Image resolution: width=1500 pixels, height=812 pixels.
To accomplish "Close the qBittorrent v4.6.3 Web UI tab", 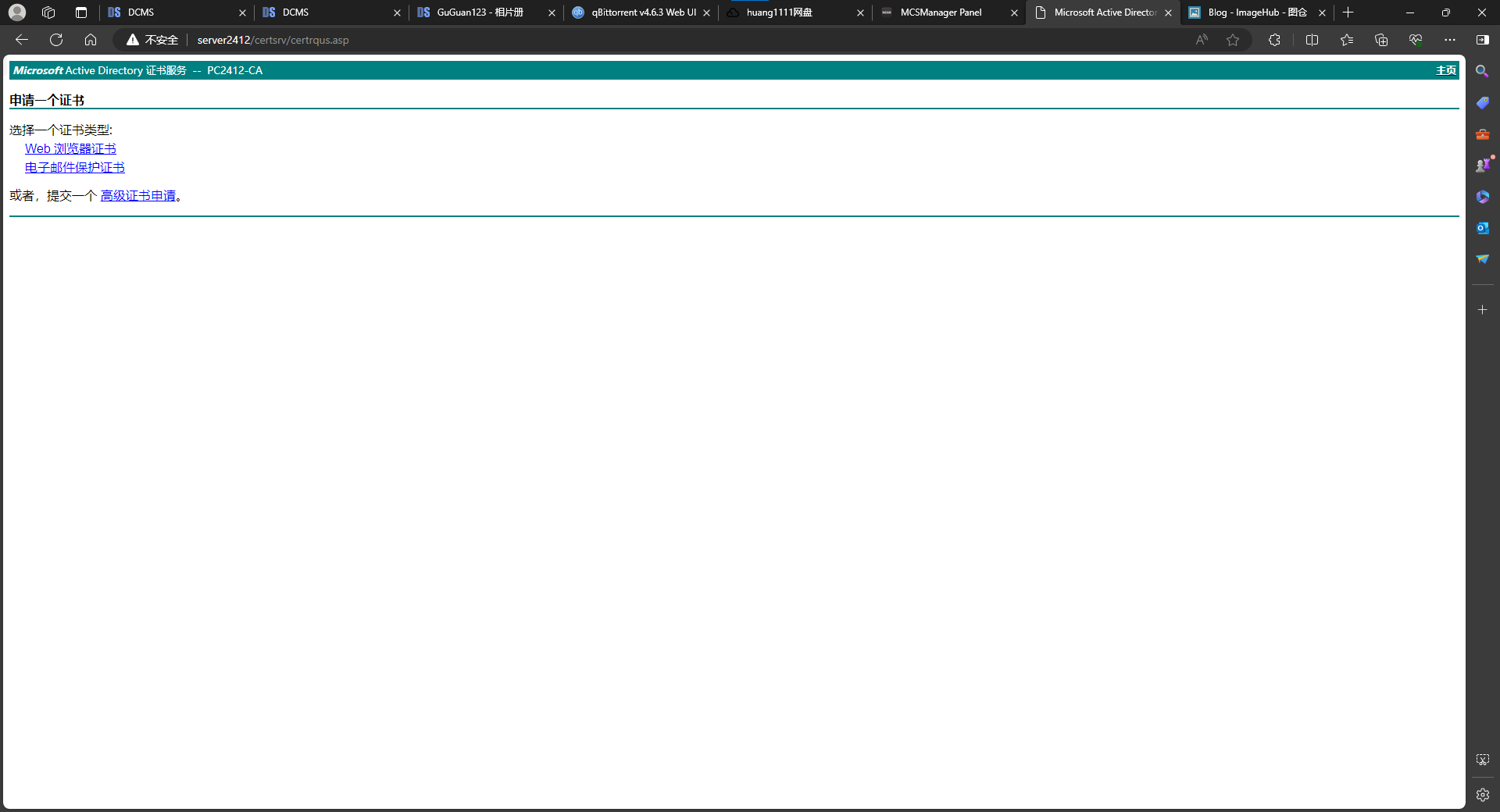I will point(706,12).
